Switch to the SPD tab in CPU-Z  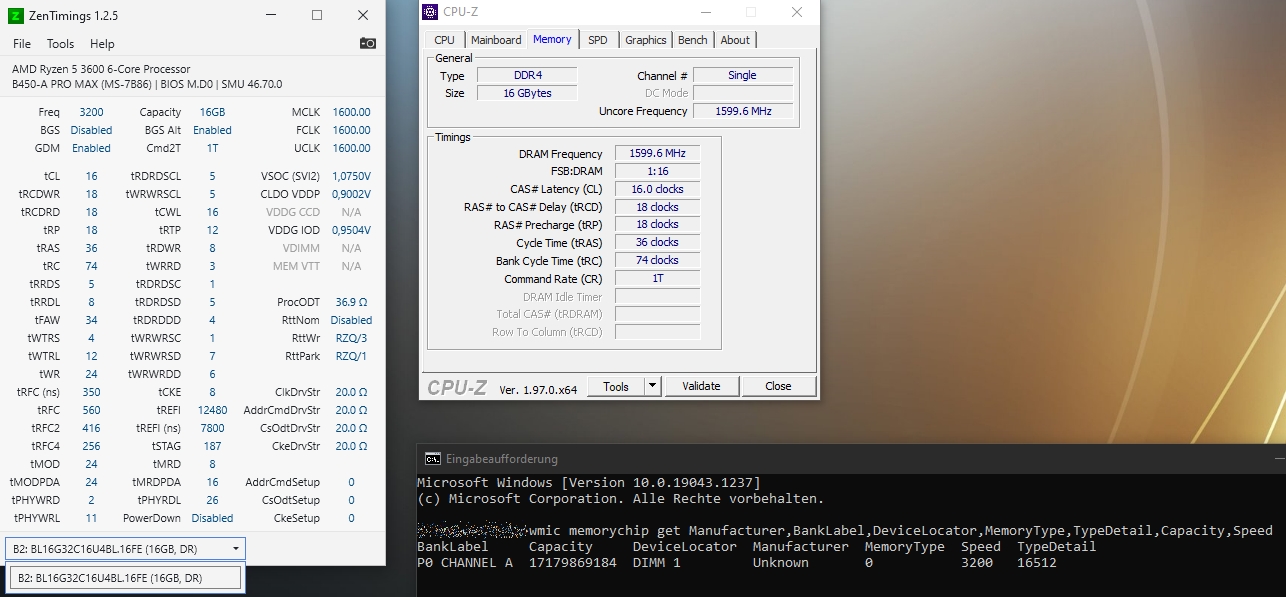[598, 40]
